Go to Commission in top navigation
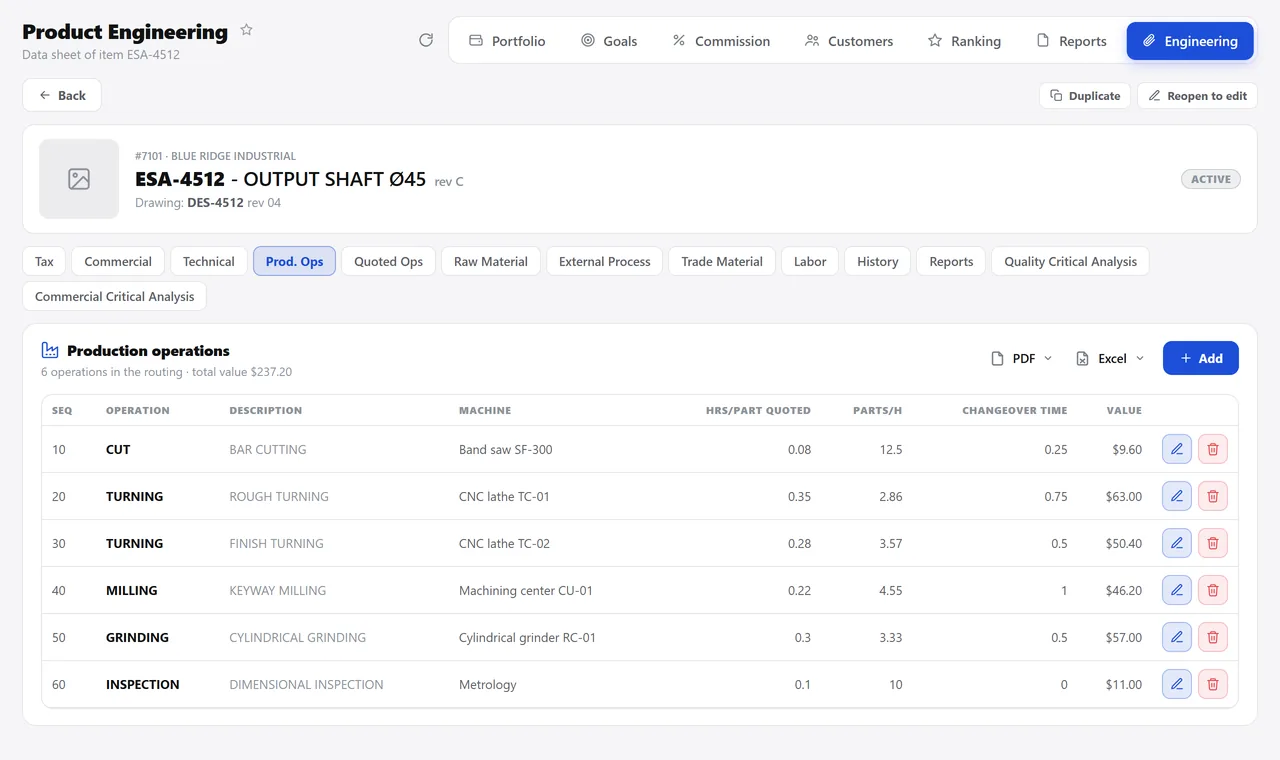Image resolution: width=1280 pixels, height=760 pixels. pyautogui.click(x=721, y=41)
